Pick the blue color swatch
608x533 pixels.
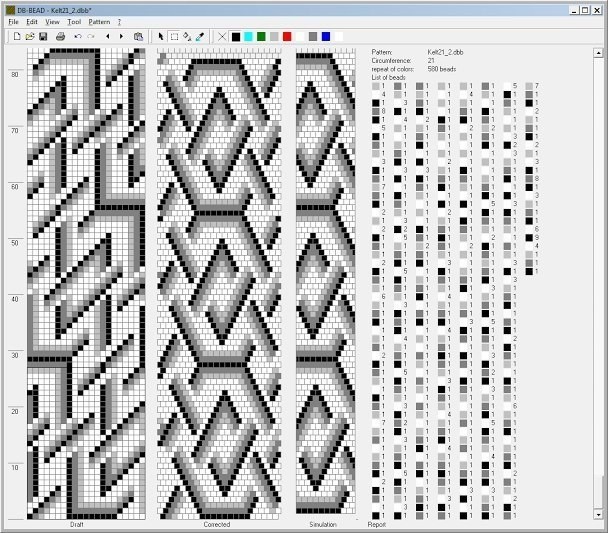[326, 36]
